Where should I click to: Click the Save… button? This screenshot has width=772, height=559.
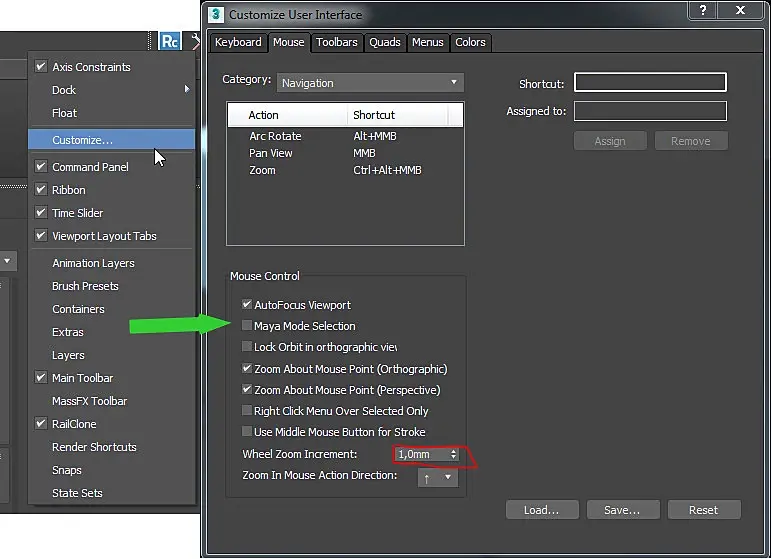tap(623, 510)
